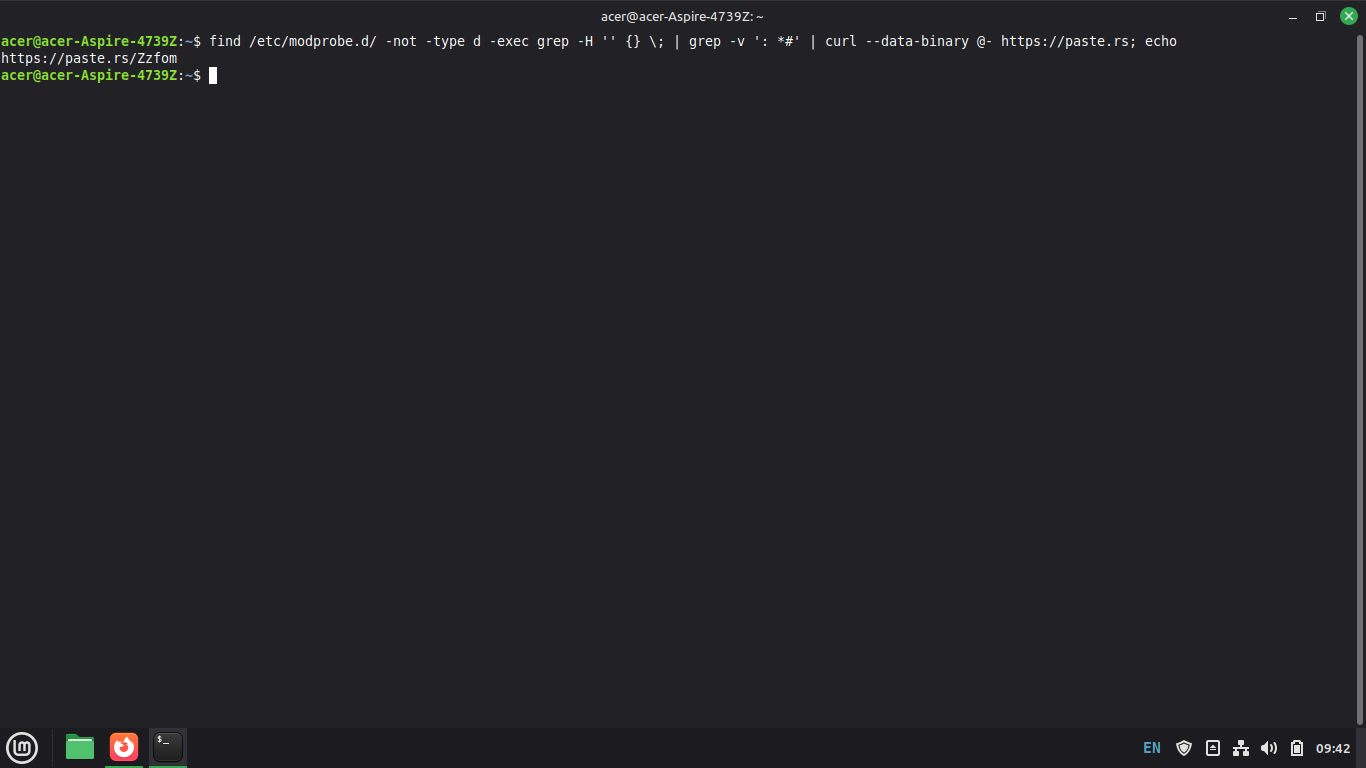The height and width of the screenshot is (768, 1366).
Task: Restore down the terminal window
Action: (x=1320, y=16)
